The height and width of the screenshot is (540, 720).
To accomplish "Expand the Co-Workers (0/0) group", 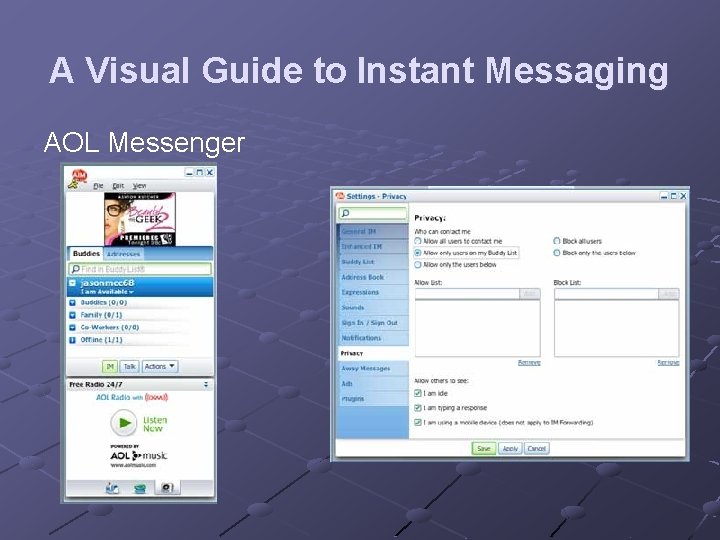I will [72, 327].
